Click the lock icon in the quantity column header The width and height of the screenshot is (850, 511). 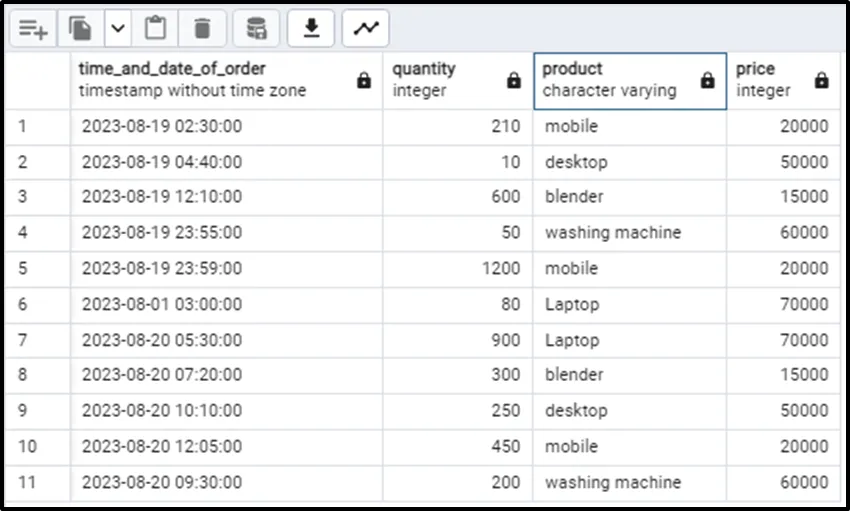(514, 80)
